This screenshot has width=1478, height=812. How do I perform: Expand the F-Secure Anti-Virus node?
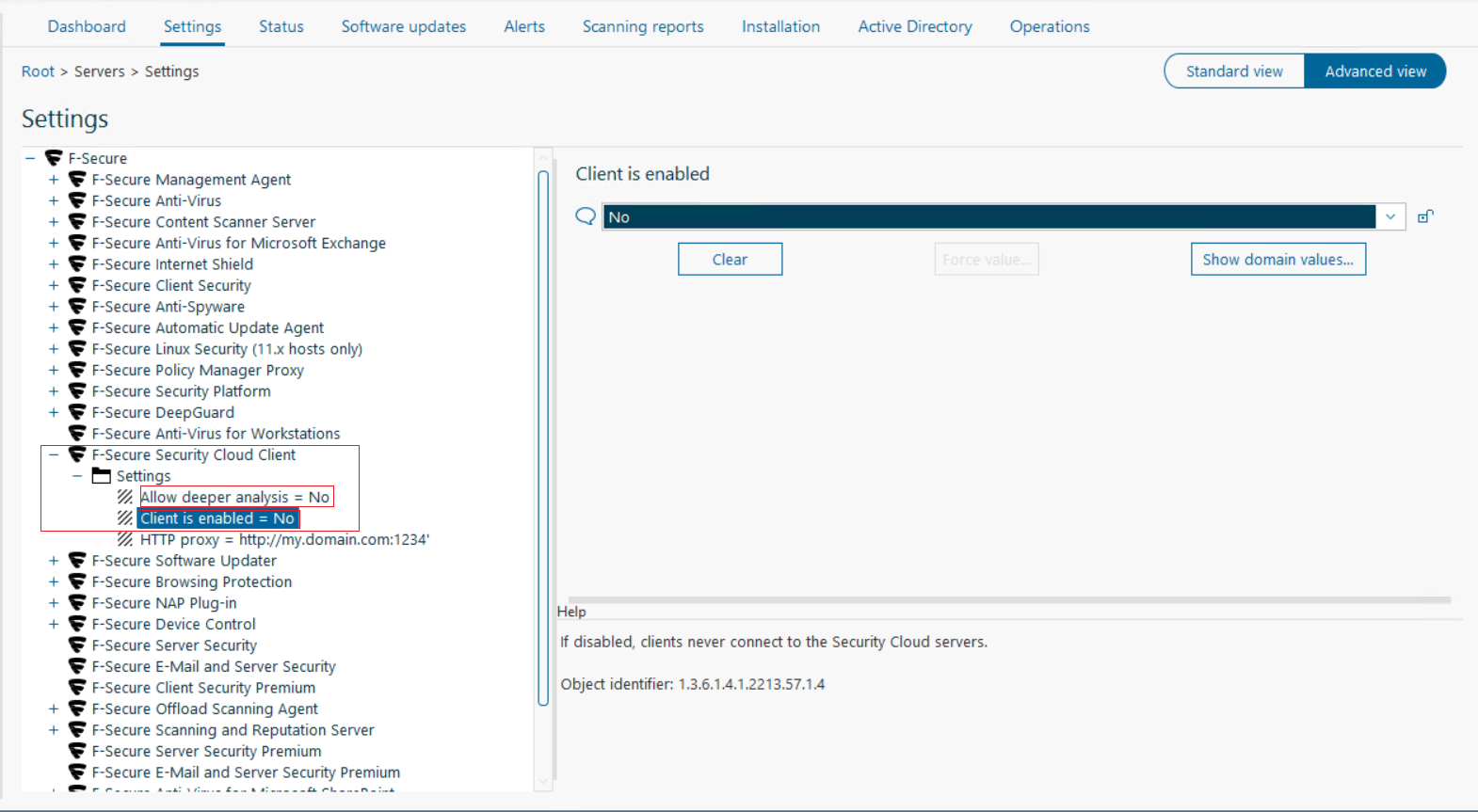(x=54, y=200)
